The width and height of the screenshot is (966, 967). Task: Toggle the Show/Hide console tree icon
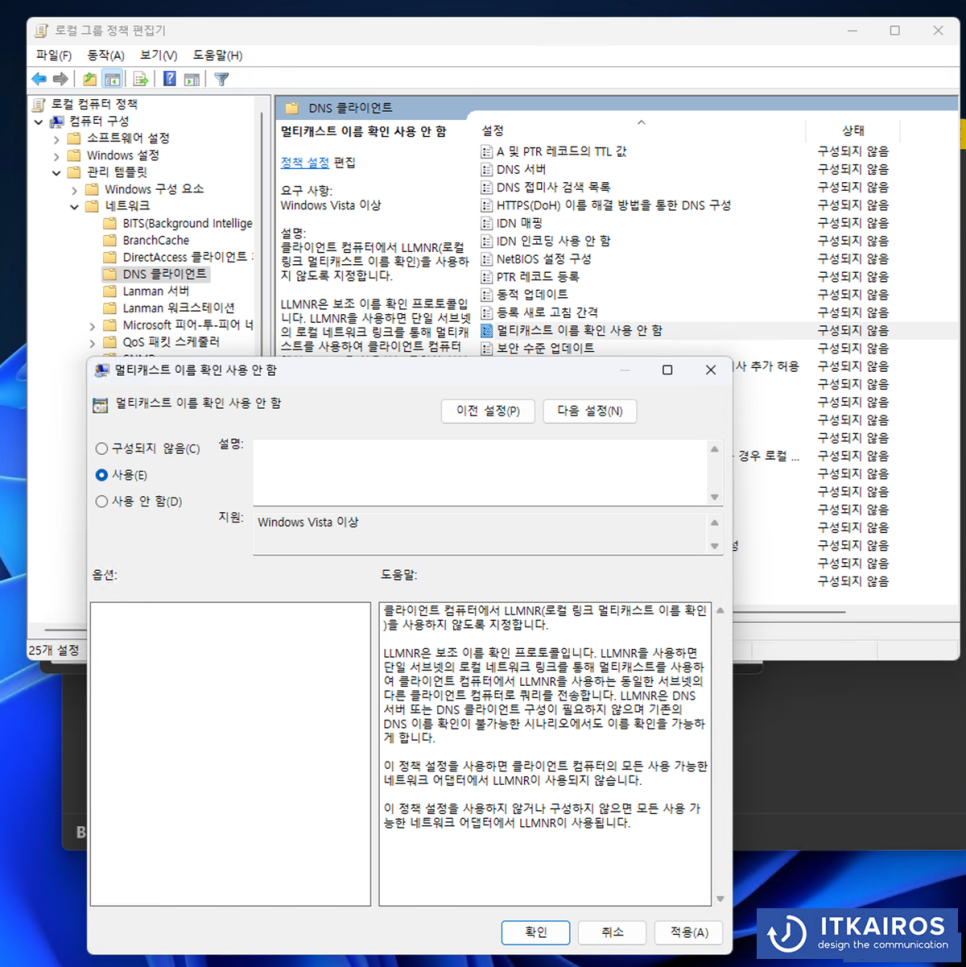[112, 79]
